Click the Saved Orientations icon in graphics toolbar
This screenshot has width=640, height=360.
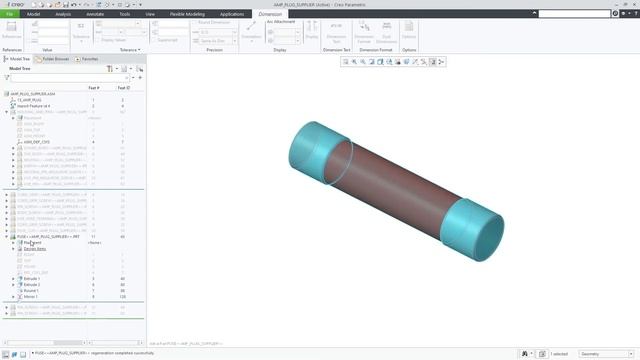tap(389, 62)
